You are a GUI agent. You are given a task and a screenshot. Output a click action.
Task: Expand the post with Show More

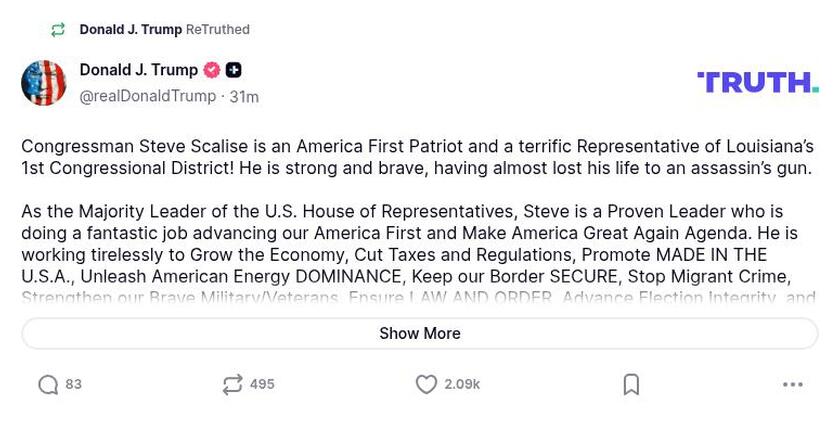(x=420, y=333)
